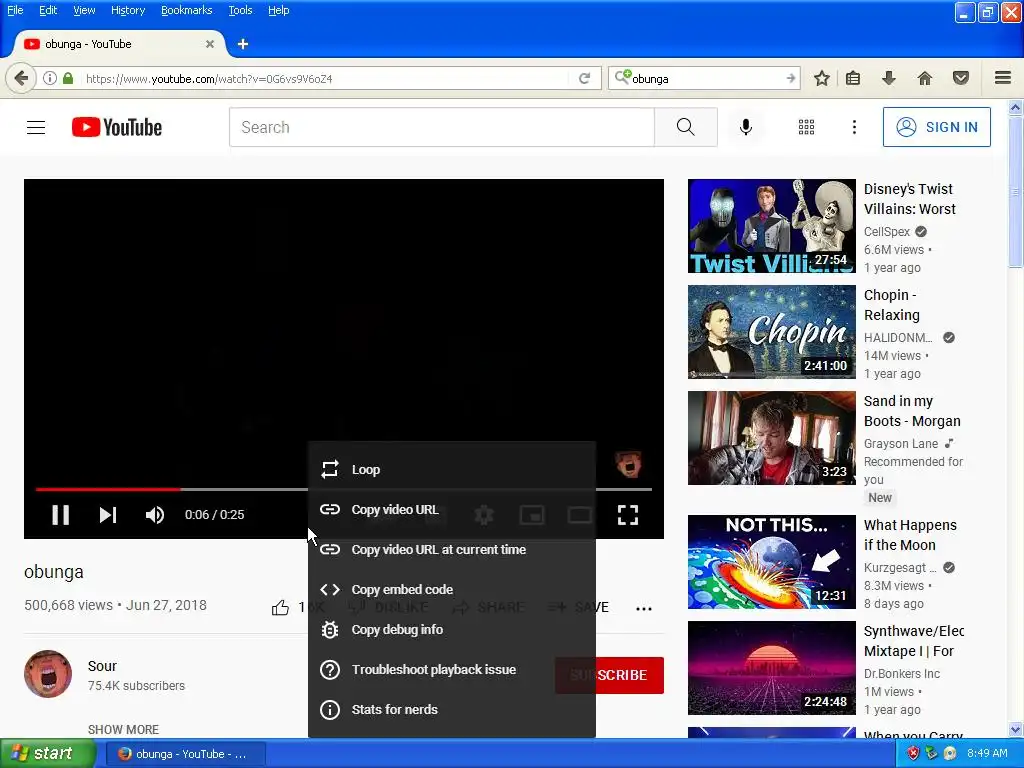
Task: Skip to next video
Action: point(108,515)
